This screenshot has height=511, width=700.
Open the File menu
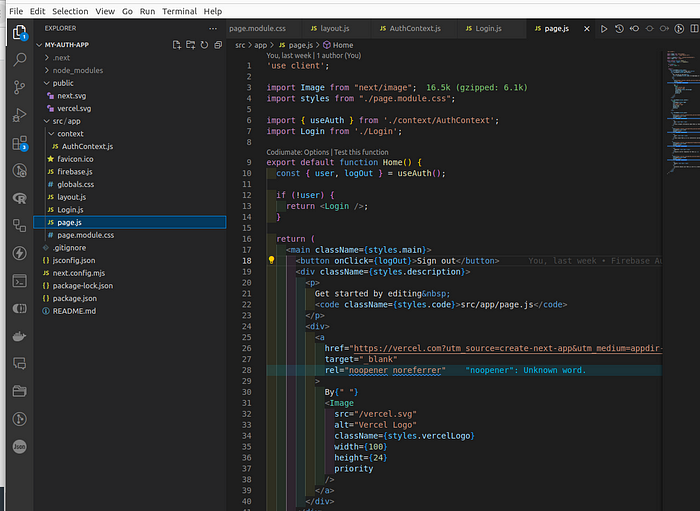coord(16,11)
